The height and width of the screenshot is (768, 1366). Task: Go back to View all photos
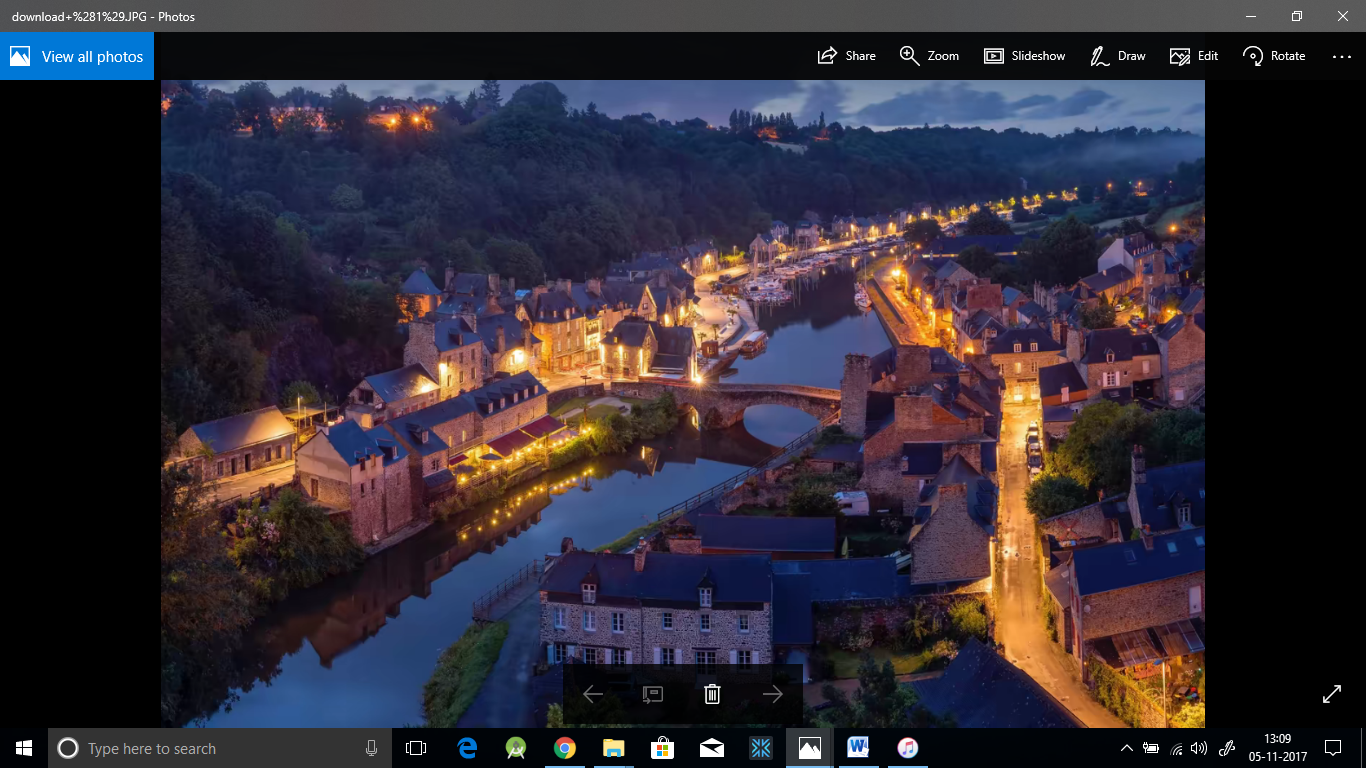(77, 56)
